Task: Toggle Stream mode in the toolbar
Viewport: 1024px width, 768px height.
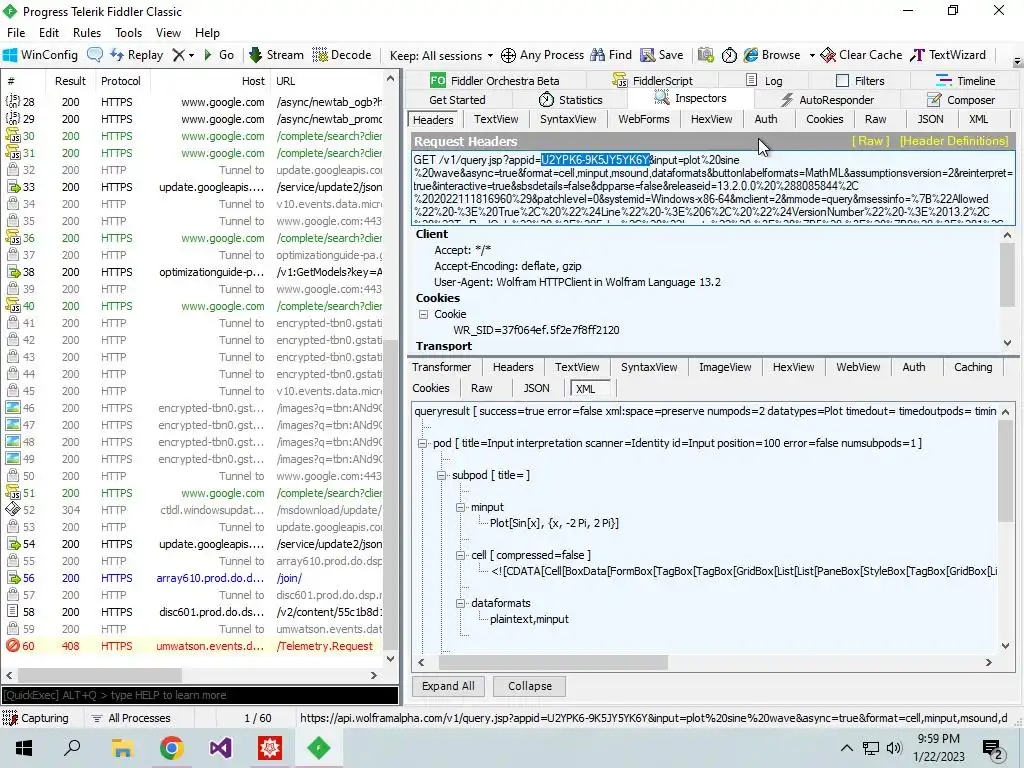Action: click(276, 56)
